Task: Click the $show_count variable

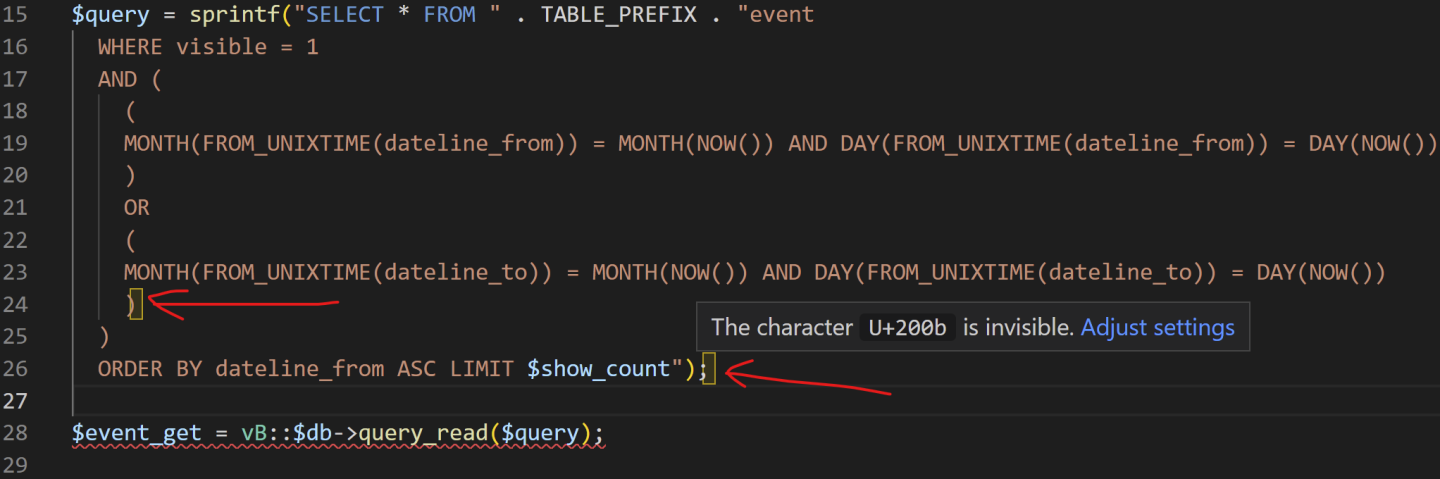Action: 599,369
